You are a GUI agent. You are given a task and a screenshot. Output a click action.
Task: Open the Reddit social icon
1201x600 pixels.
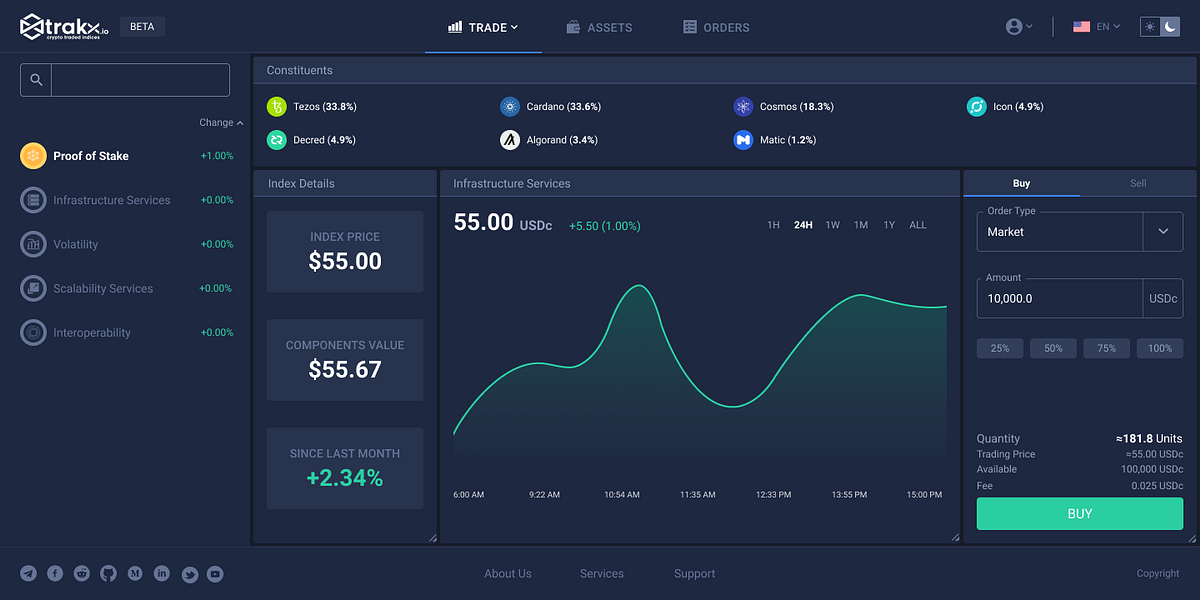[x=82, y=574]
